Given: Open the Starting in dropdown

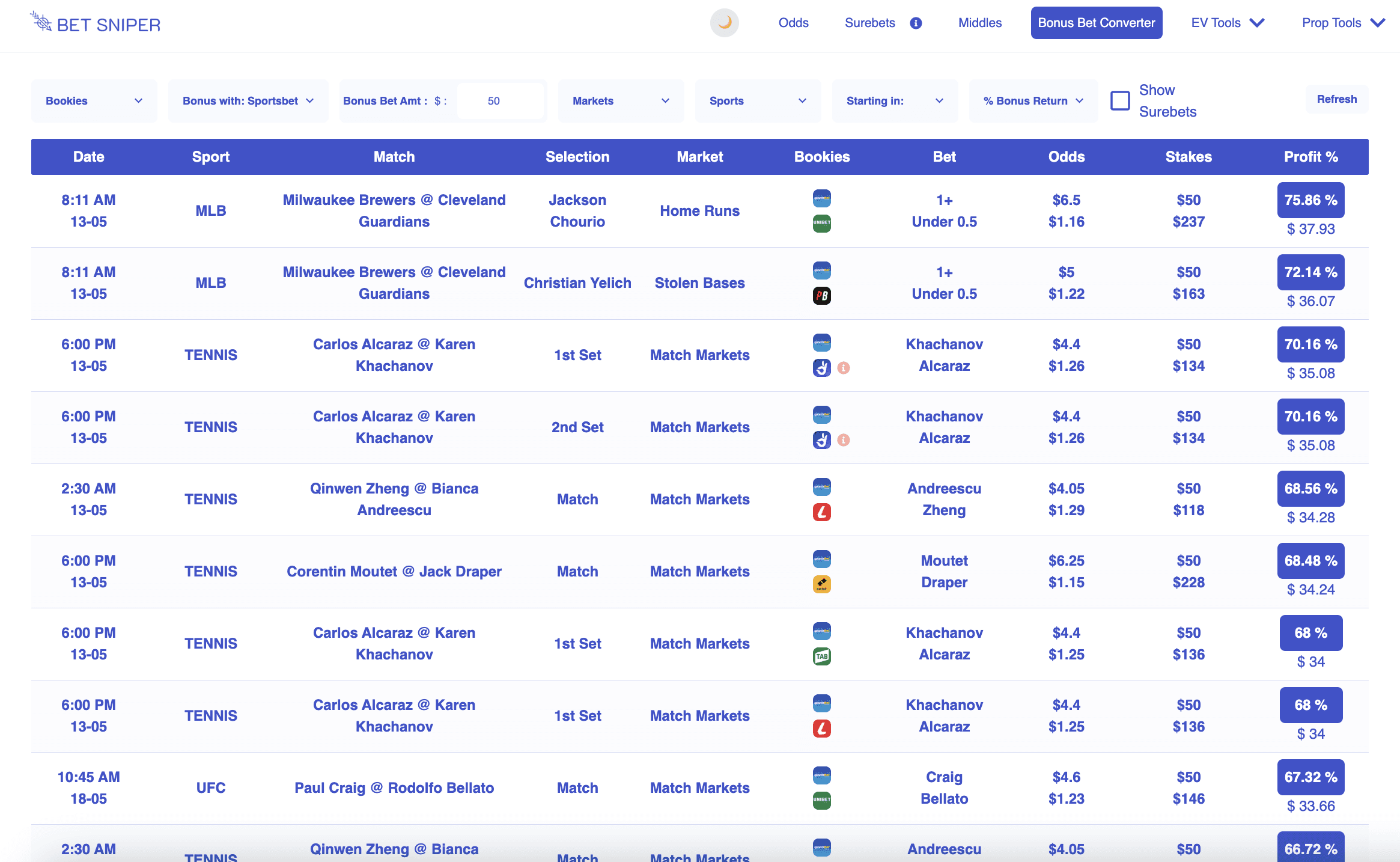Looking at the screenshot, I should point(895,101).
